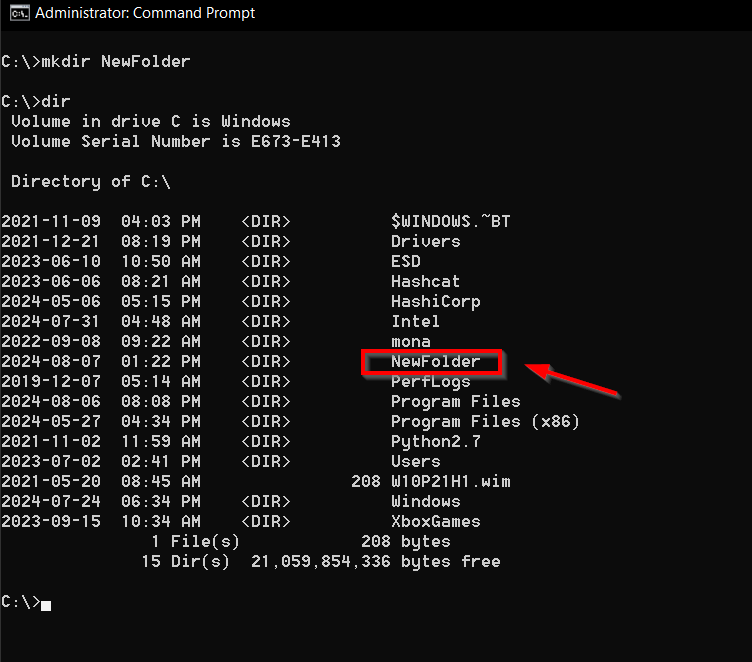The image size is (752, 662).
Task: Click the dir command line
Action: point(36,101)
